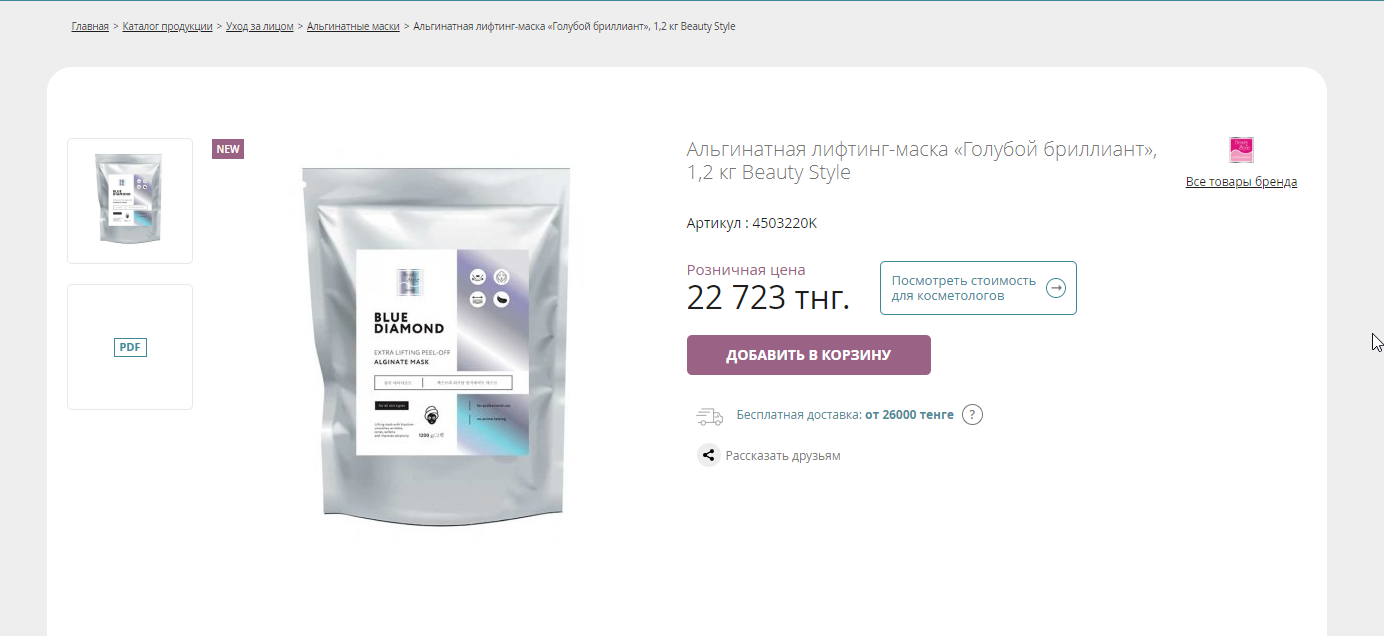Click the Beauty Style brand logo icon
Image resolution: width=1384 pixels, height=636 pixels.
click(1241, 150)
